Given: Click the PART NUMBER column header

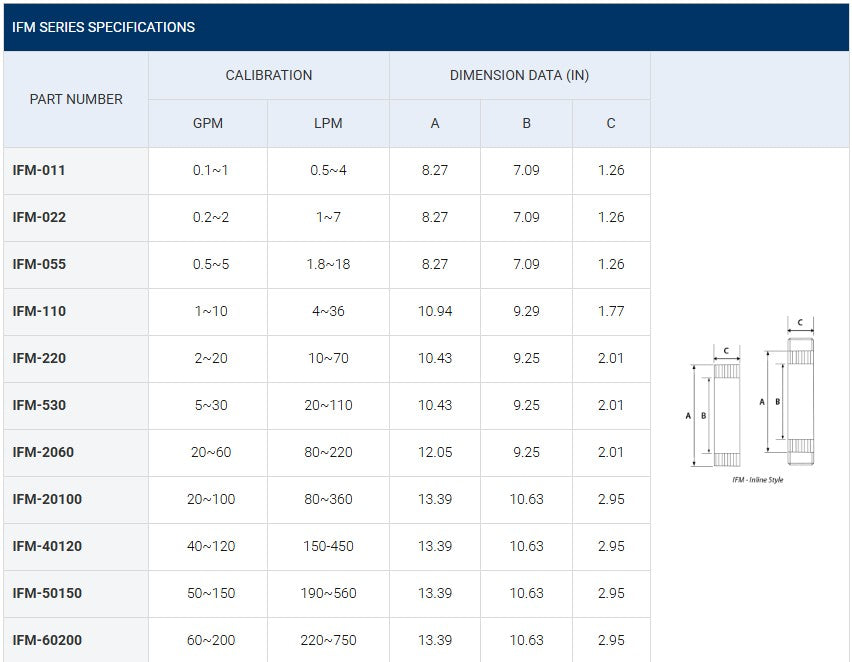Looking at the screenshot, I should (x=76, y=99).
